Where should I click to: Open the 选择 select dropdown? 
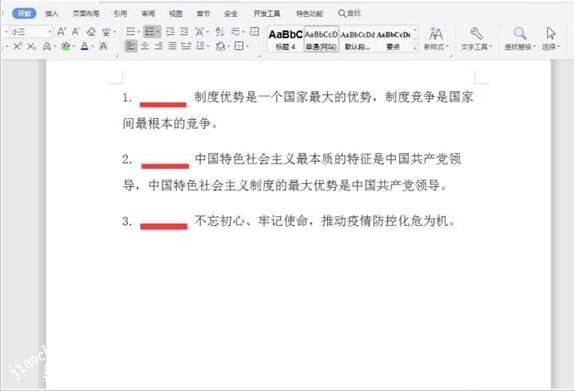tap(551, 39)
